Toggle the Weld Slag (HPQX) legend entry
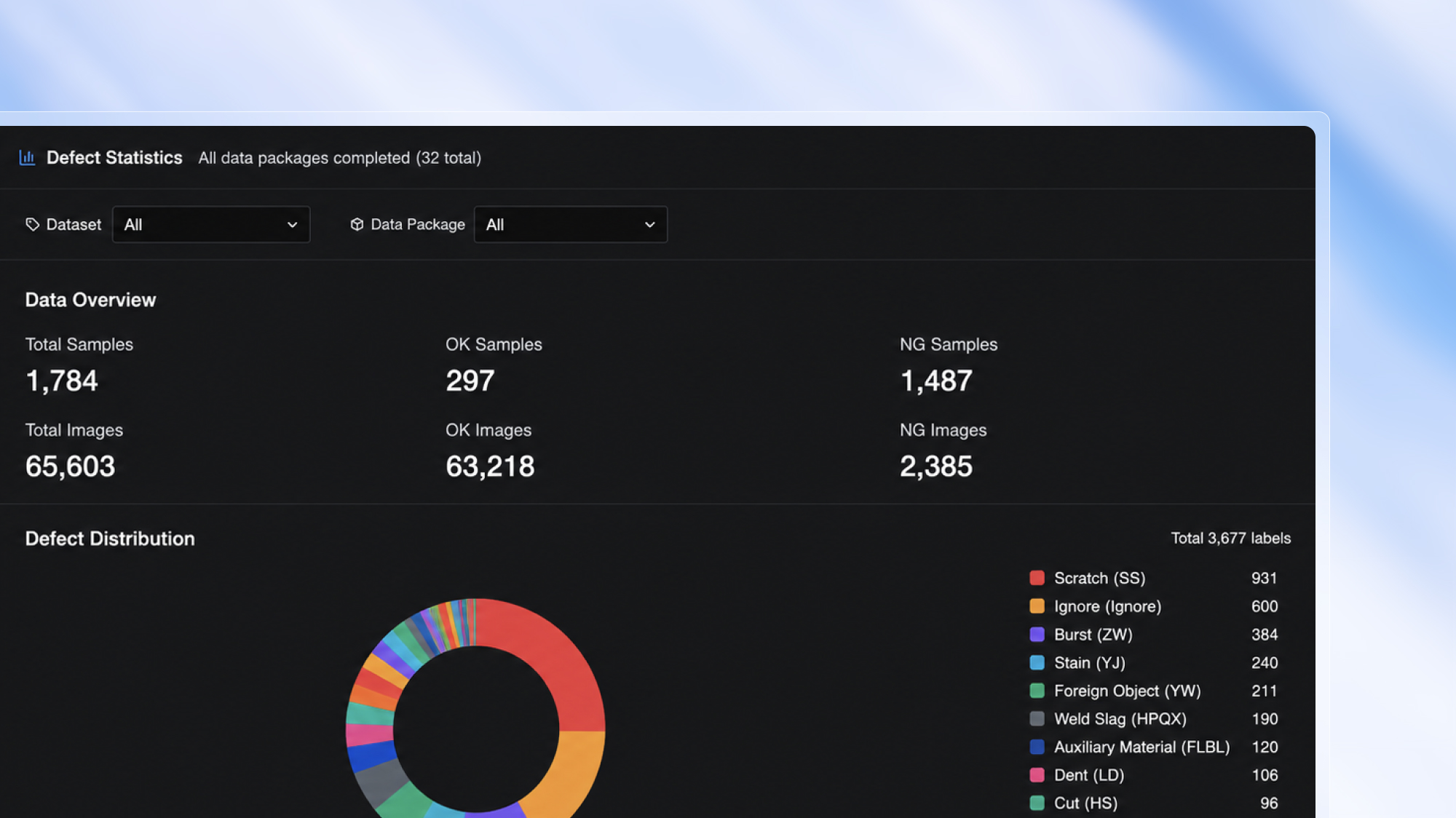 (x=1153, y=719)
